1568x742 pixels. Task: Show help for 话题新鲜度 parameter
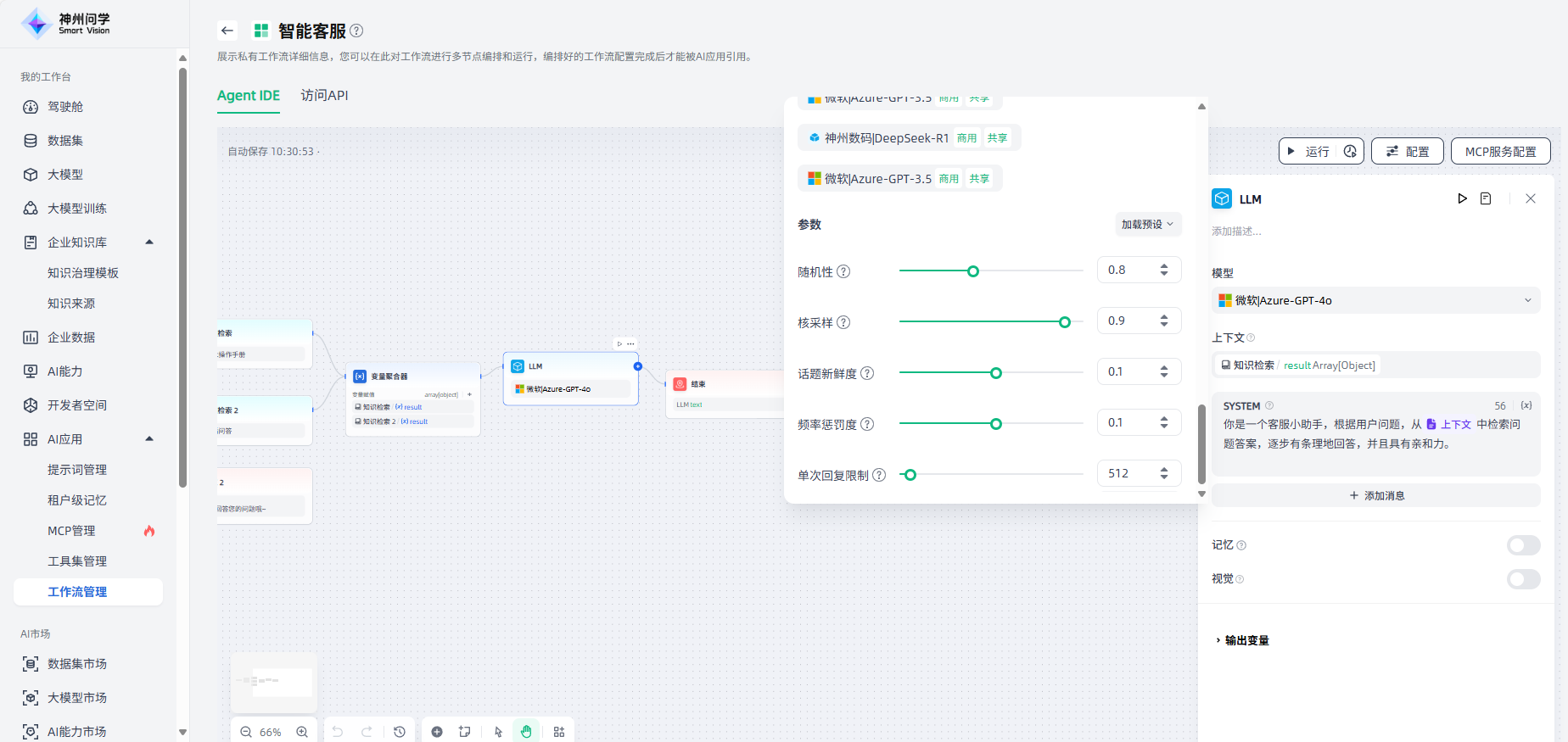(867, 373)
